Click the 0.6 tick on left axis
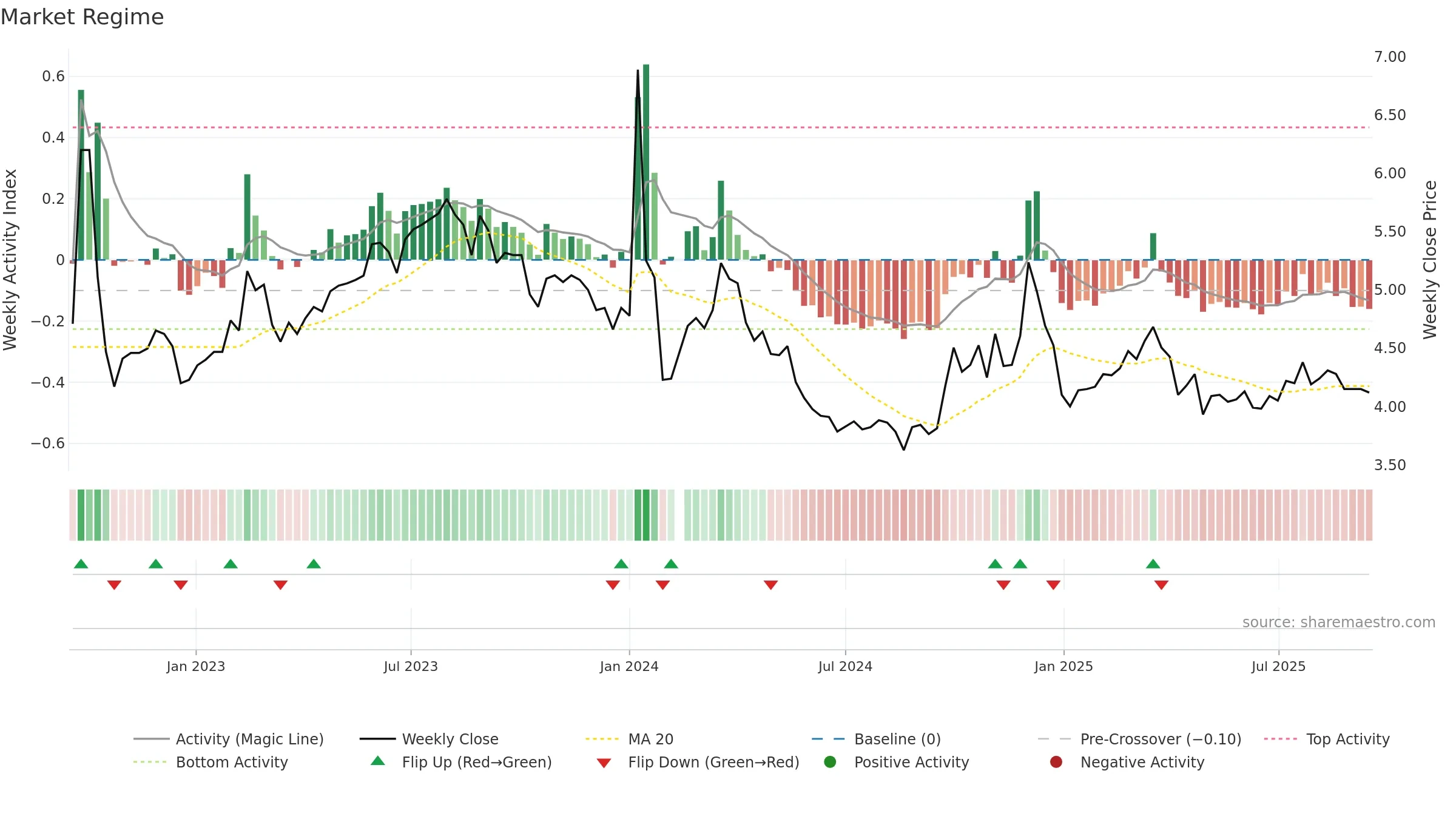 (x=53, y=76)
